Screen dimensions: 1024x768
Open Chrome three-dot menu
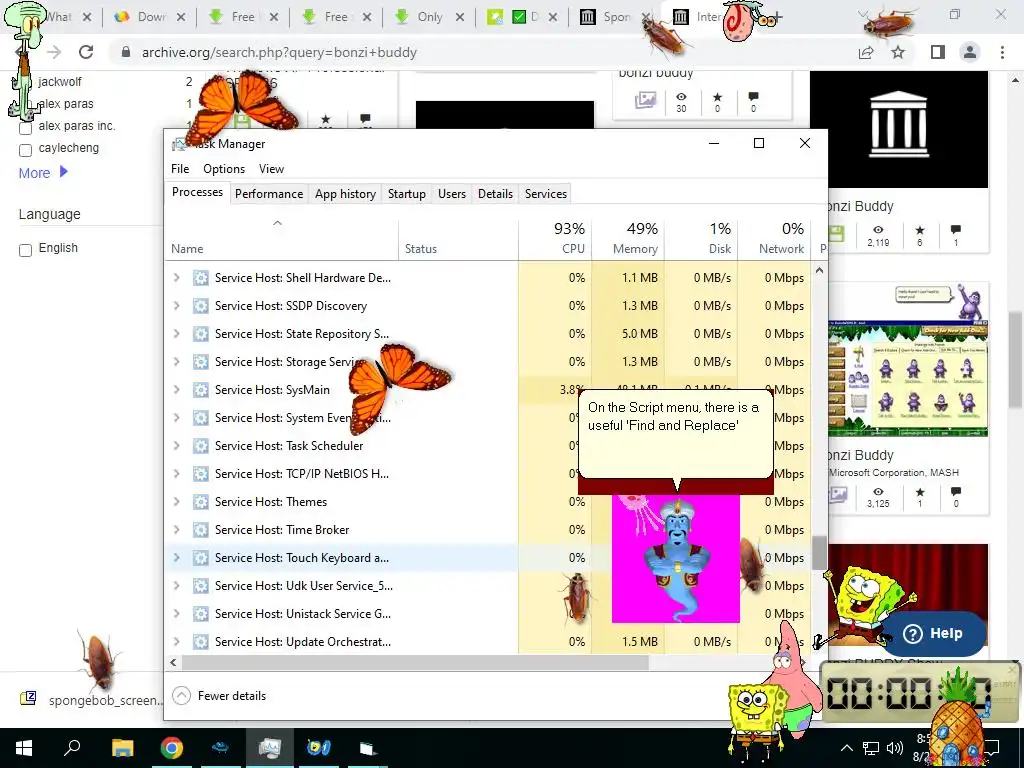[x=1002, y=52]
